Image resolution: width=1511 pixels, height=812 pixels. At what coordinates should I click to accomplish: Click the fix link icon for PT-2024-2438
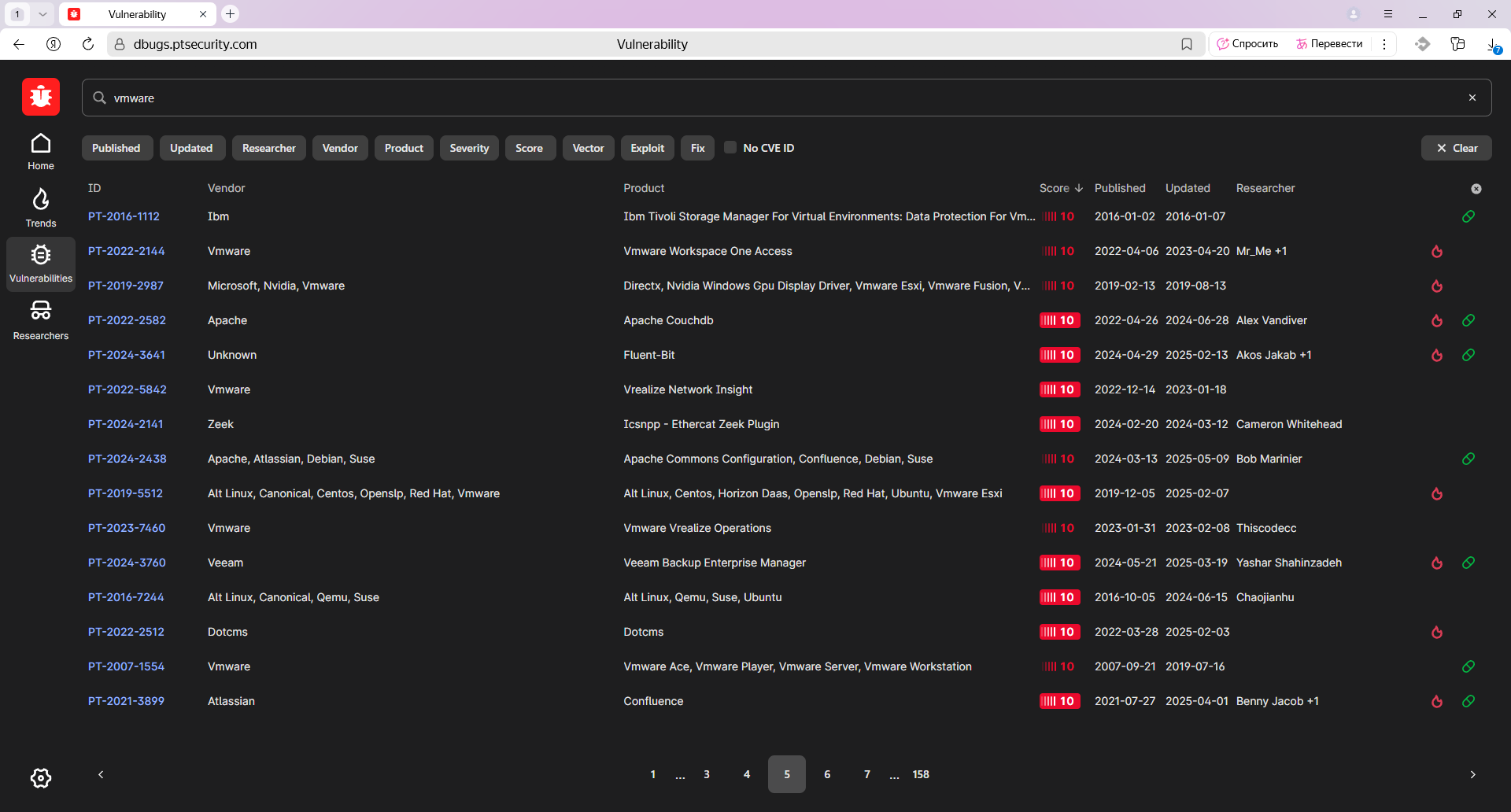click(1469, 459)
